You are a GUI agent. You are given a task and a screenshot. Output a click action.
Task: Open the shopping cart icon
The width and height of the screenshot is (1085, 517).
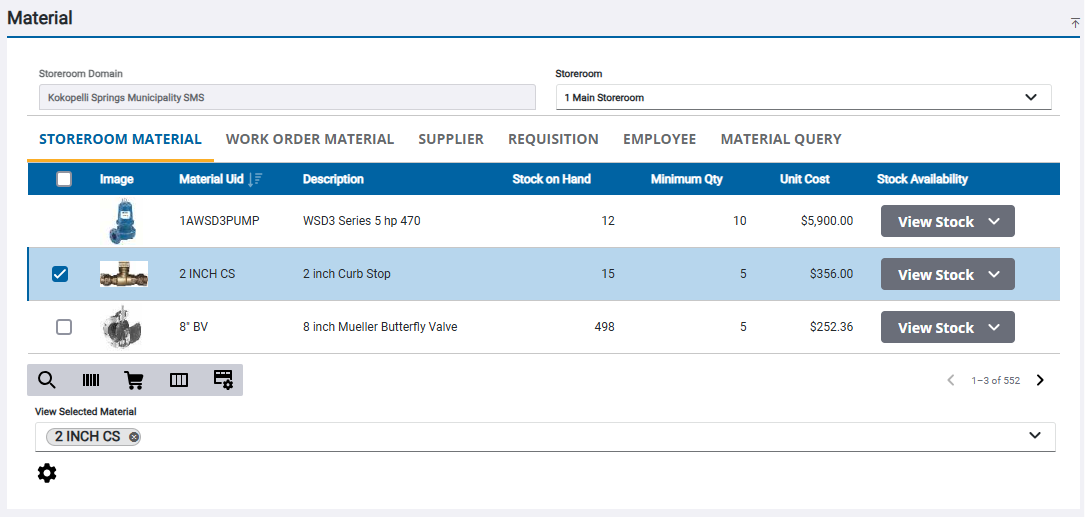[133, 380]
